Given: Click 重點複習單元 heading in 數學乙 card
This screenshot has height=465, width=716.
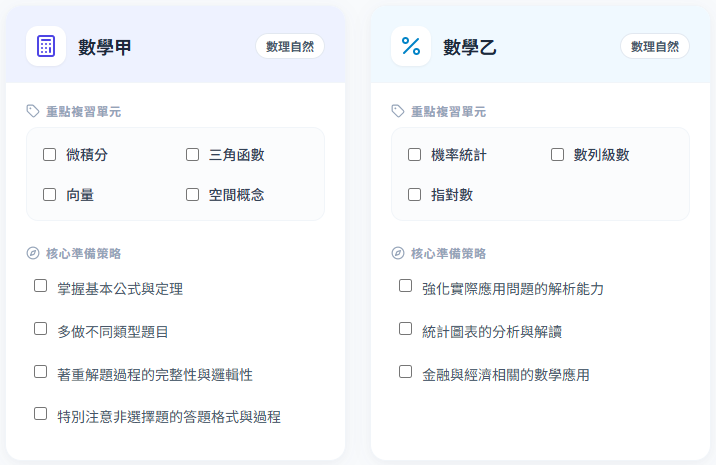Looking at the screenshot, I should click(448, 111).
